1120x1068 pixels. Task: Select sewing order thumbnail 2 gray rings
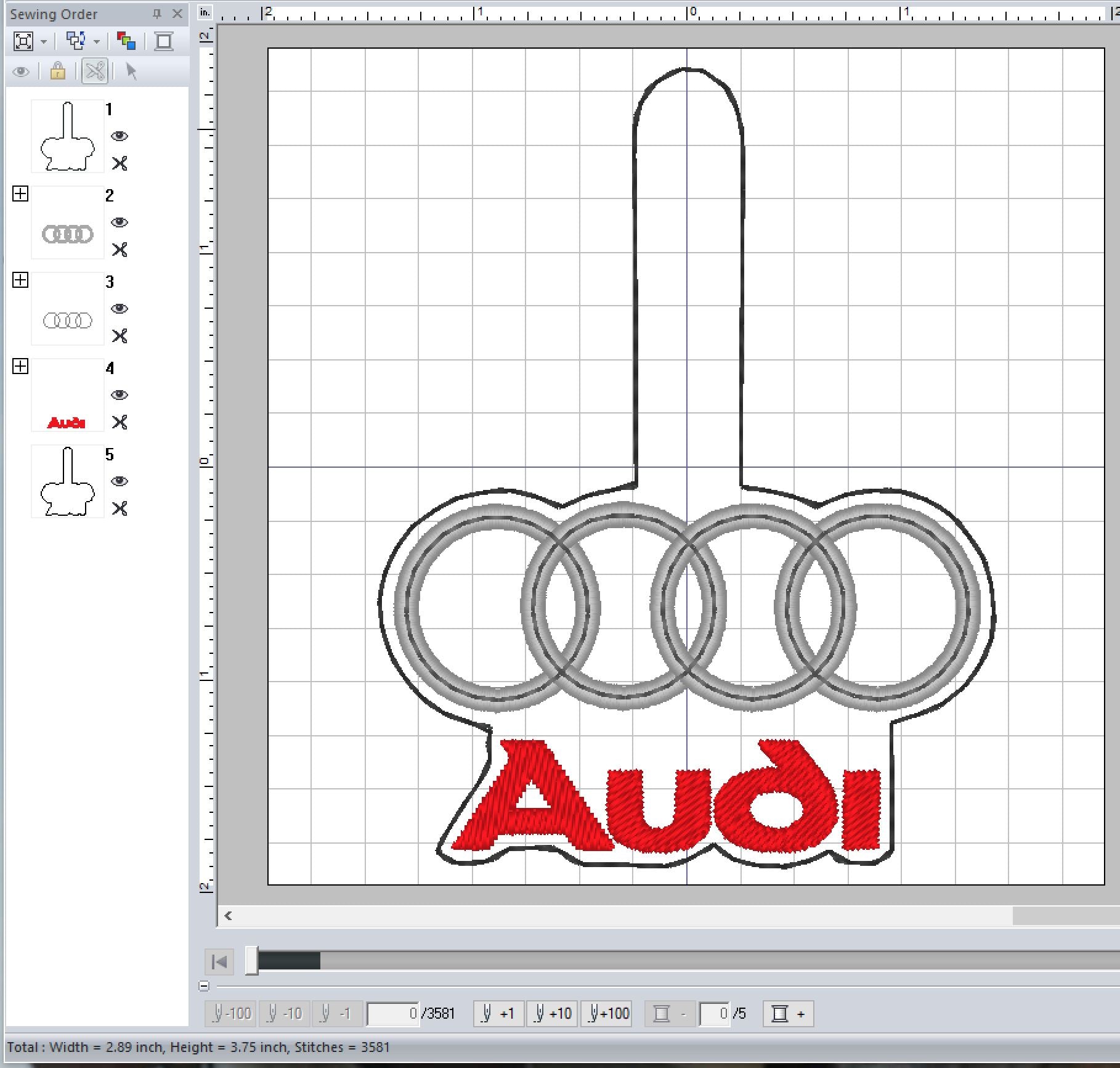point(68,222)
